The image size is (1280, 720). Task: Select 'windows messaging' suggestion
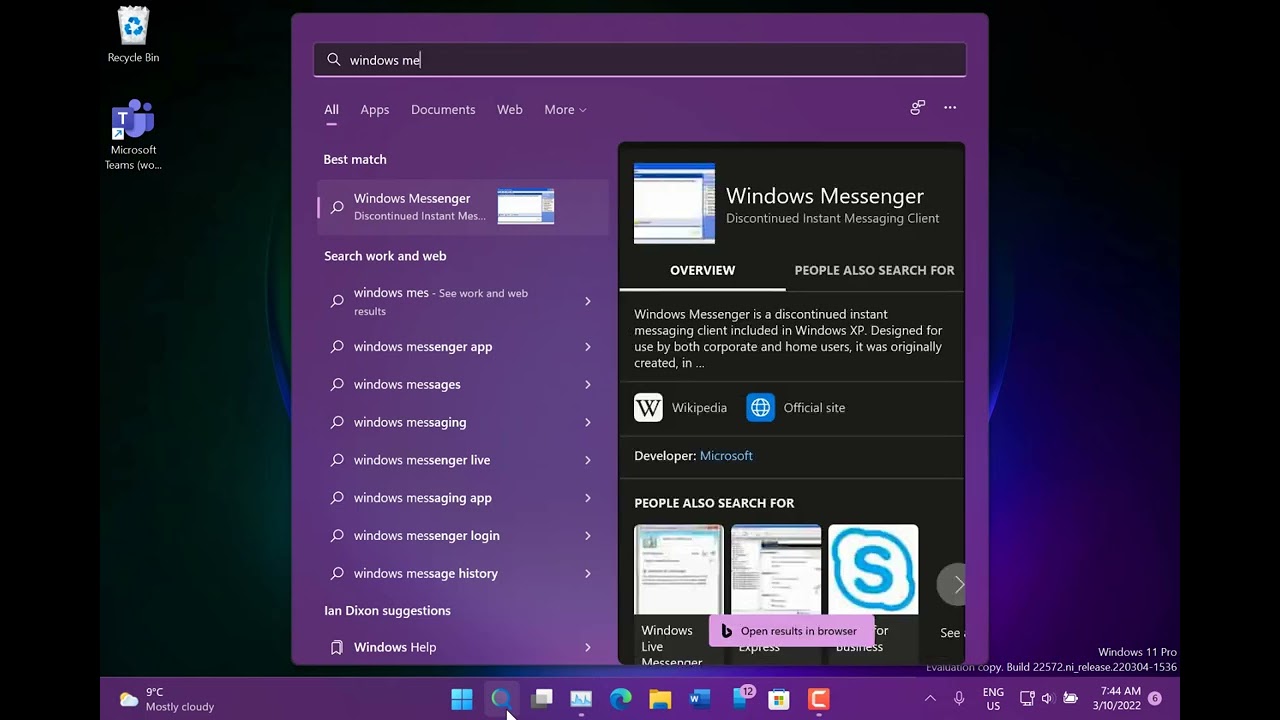(462, 423)
